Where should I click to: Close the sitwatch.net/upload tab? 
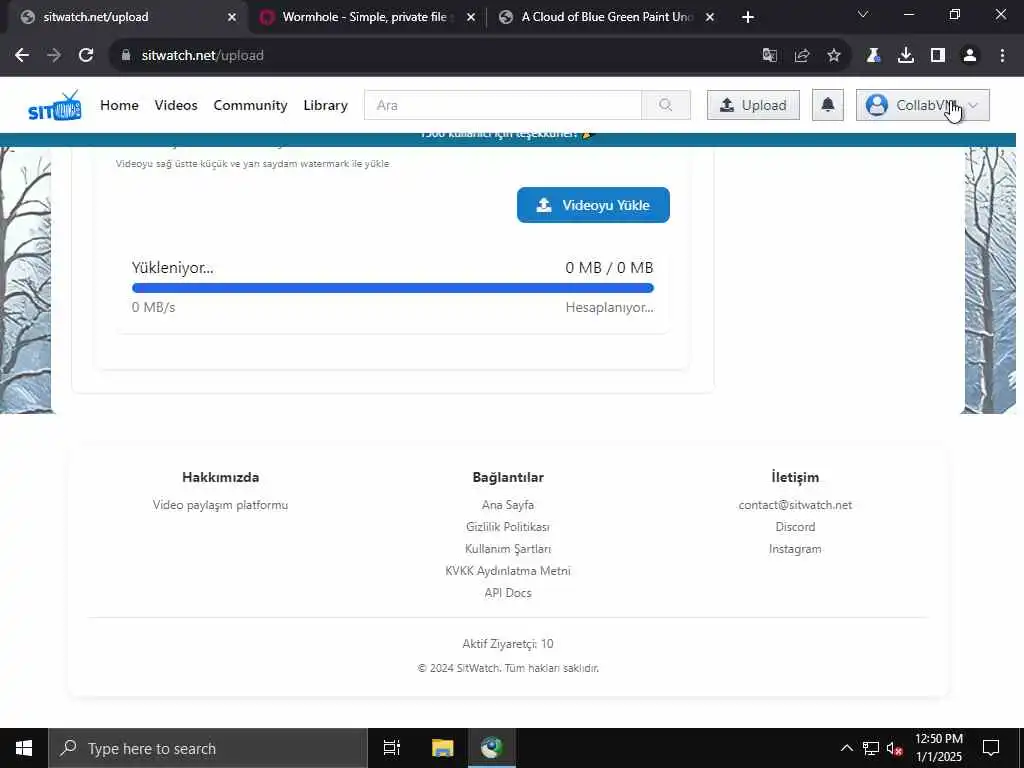[232, 17]
